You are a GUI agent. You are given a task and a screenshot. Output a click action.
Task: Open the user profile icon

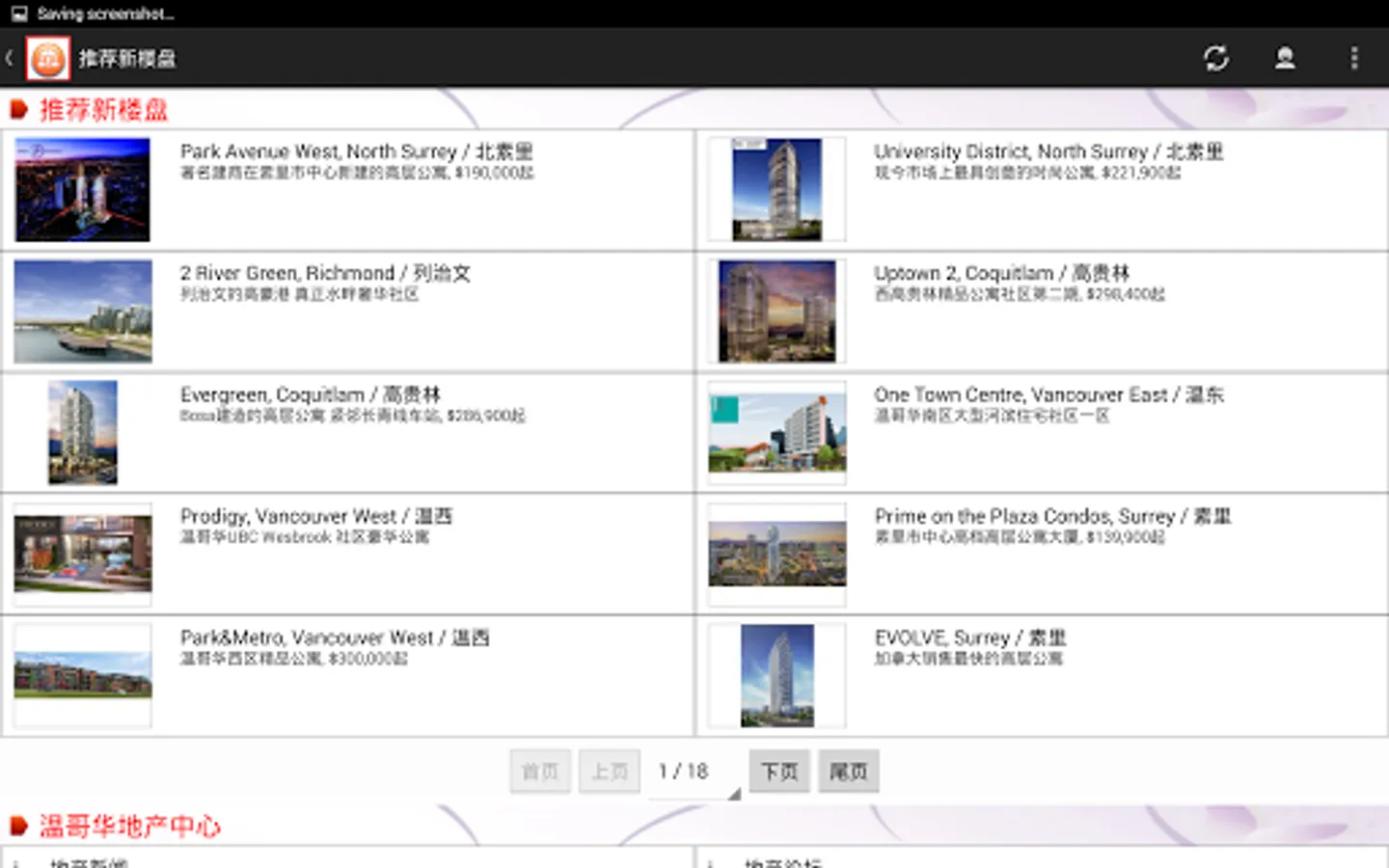1285,58
